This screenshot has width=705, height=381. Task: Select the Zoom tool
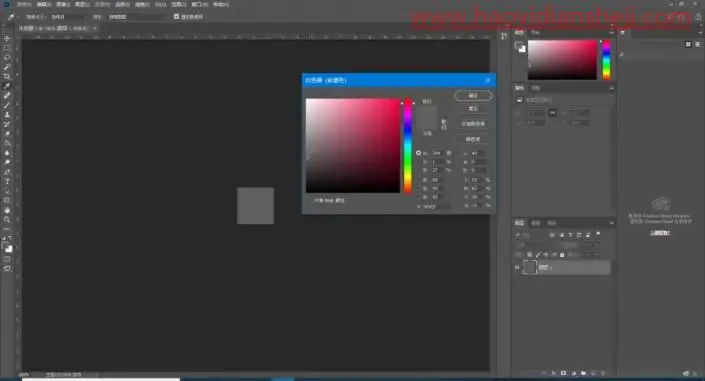coord(7,220)
